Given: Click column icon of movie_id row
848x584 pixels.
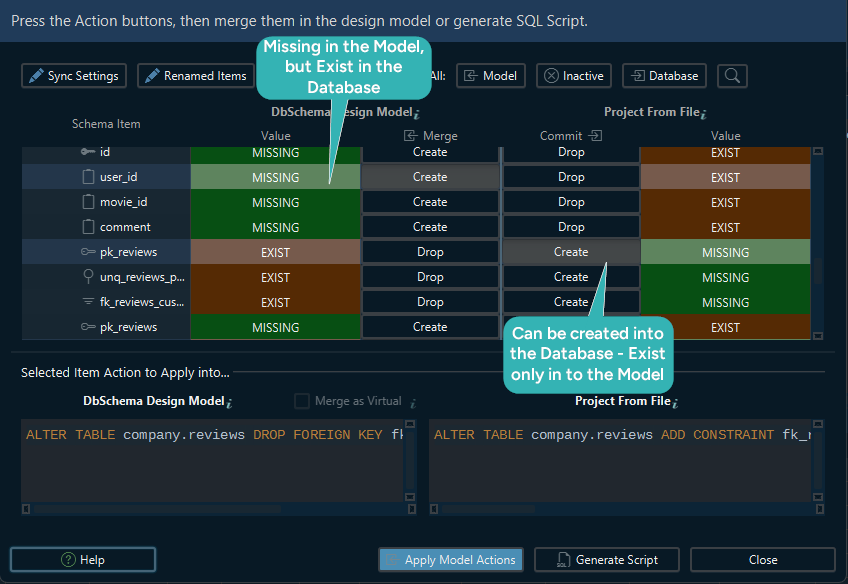Looking at the screenshot, I should click(x=88, y=202).
